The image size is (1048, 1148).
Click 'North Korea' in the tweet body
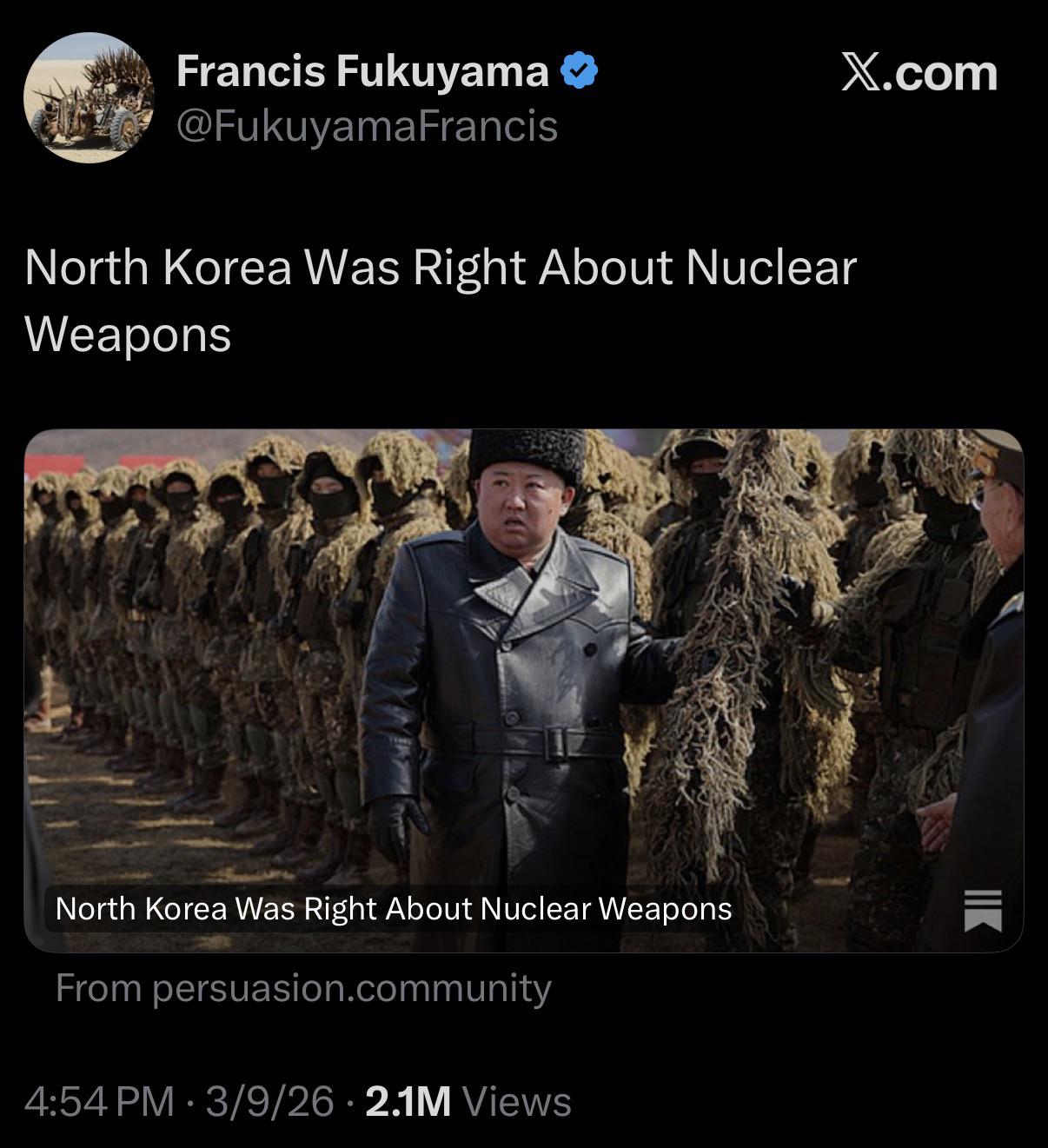[158, 267]
